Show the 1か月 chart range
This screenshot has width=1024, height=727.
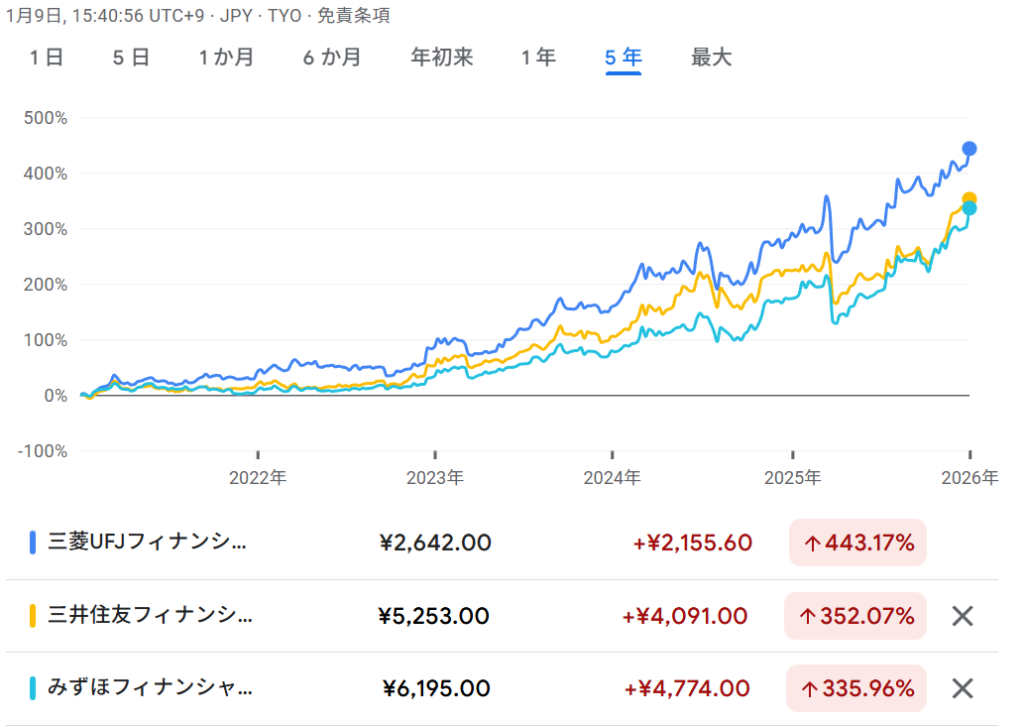(226, 58)
